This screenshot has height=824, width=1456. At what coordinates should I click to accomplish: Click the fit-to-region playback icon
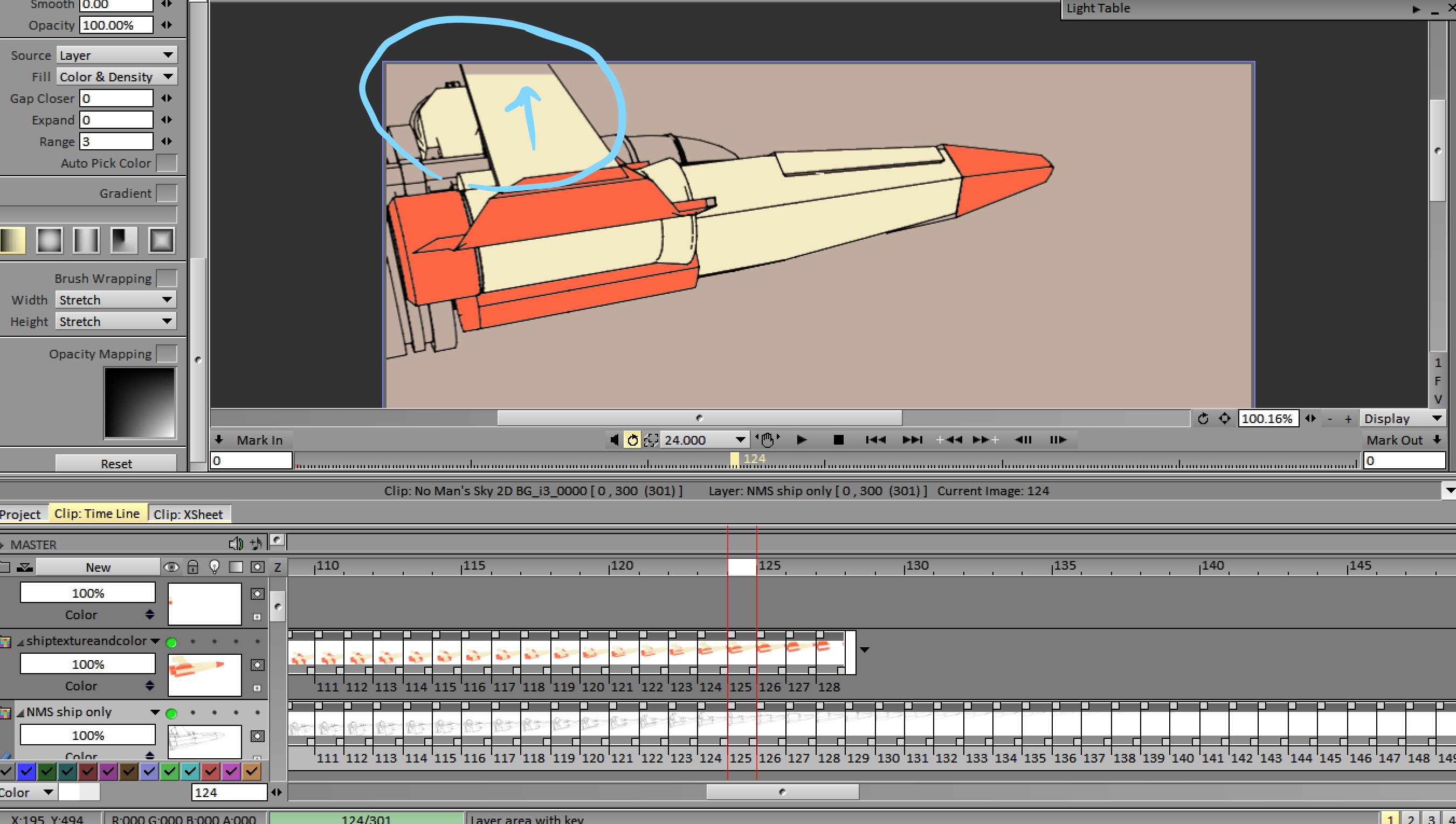tap(651, 440)
